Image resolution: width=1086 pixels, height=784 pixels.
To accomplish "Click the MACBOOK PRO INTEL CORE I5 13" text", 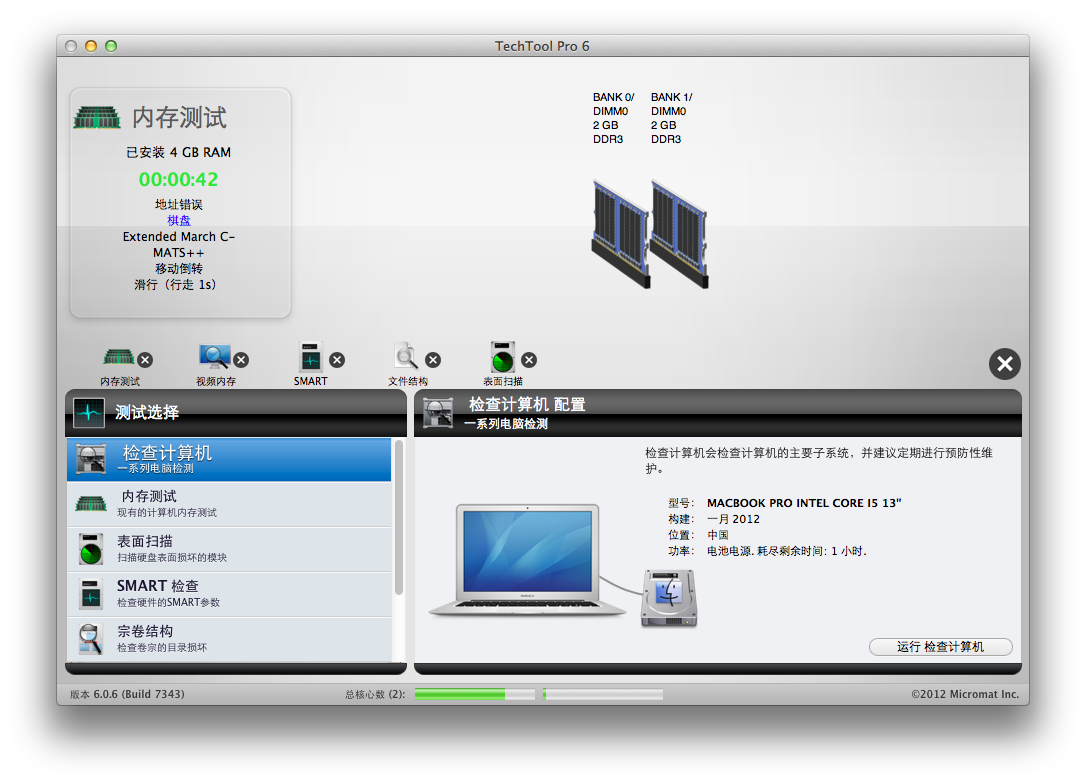I will pyautogui.click(x=804, y=503).
